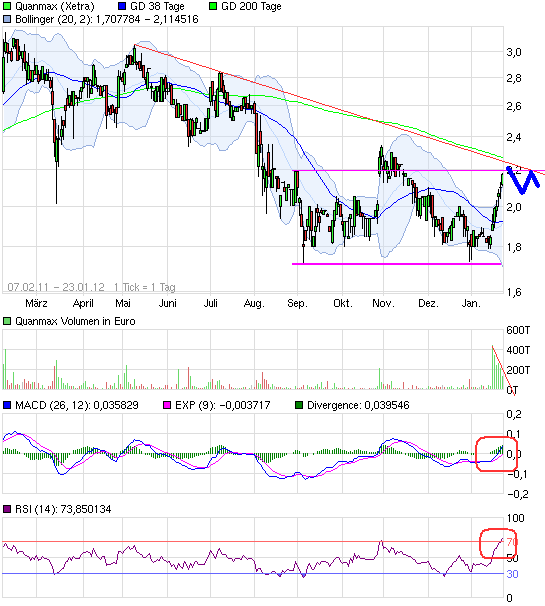
Task: Click the 'Dez.' month axis label
Action: (428, 303)
